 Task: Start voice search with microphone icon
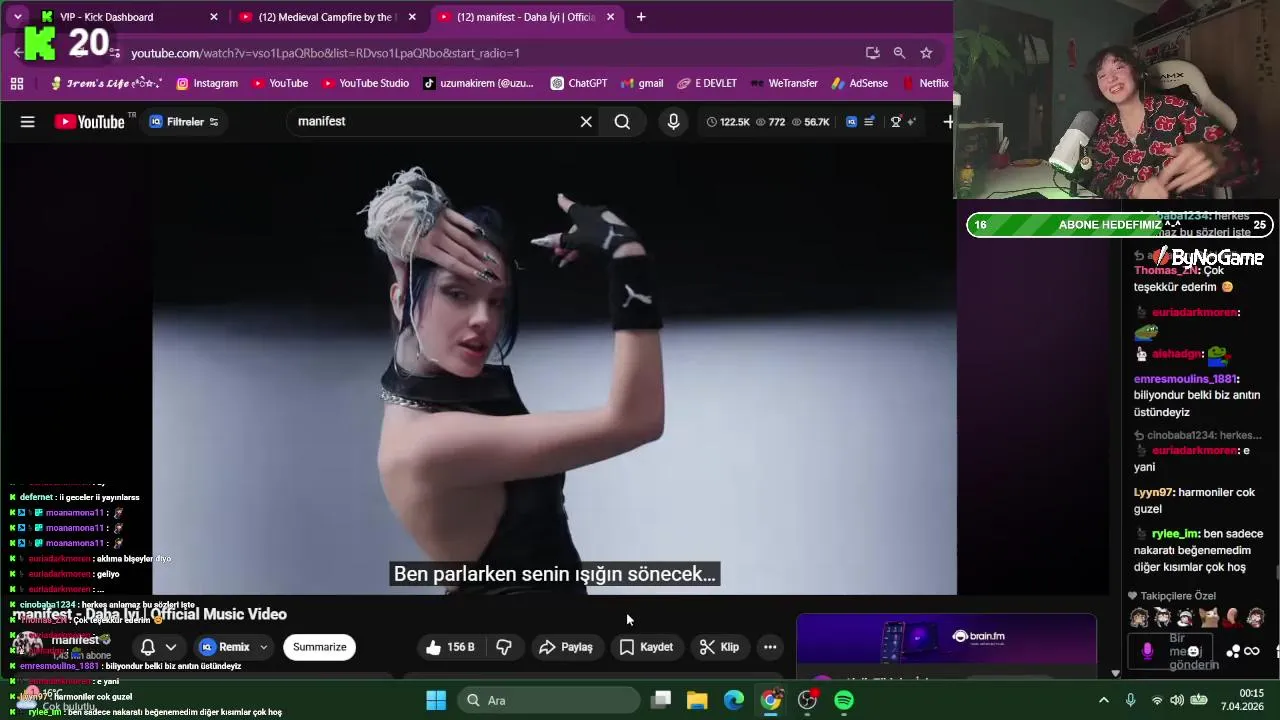click(x=674, y=122)
